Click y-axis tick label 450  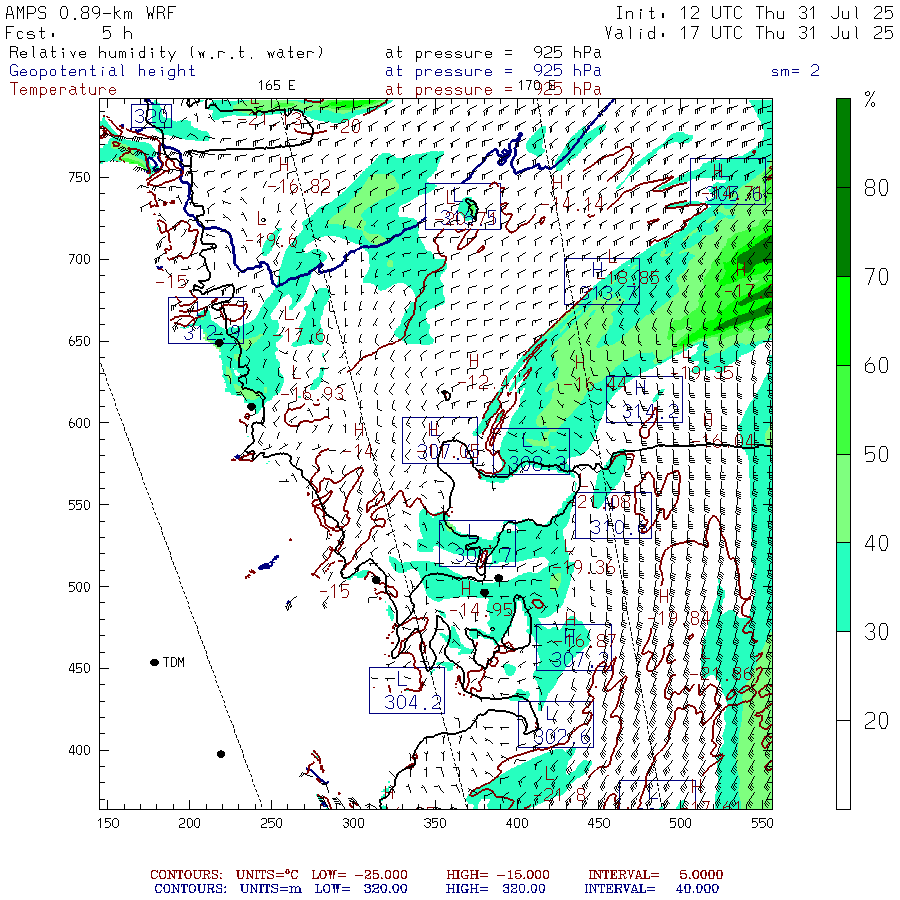(x=79, y=669)
